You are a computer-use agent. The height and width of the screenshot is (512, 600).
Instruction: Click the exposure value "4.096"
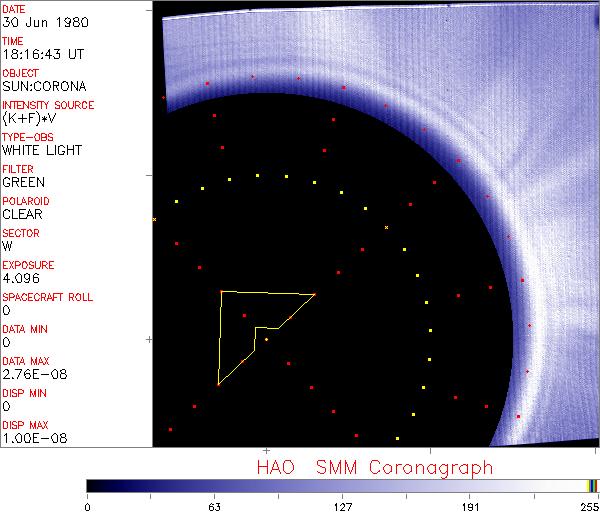coord(21,279)
